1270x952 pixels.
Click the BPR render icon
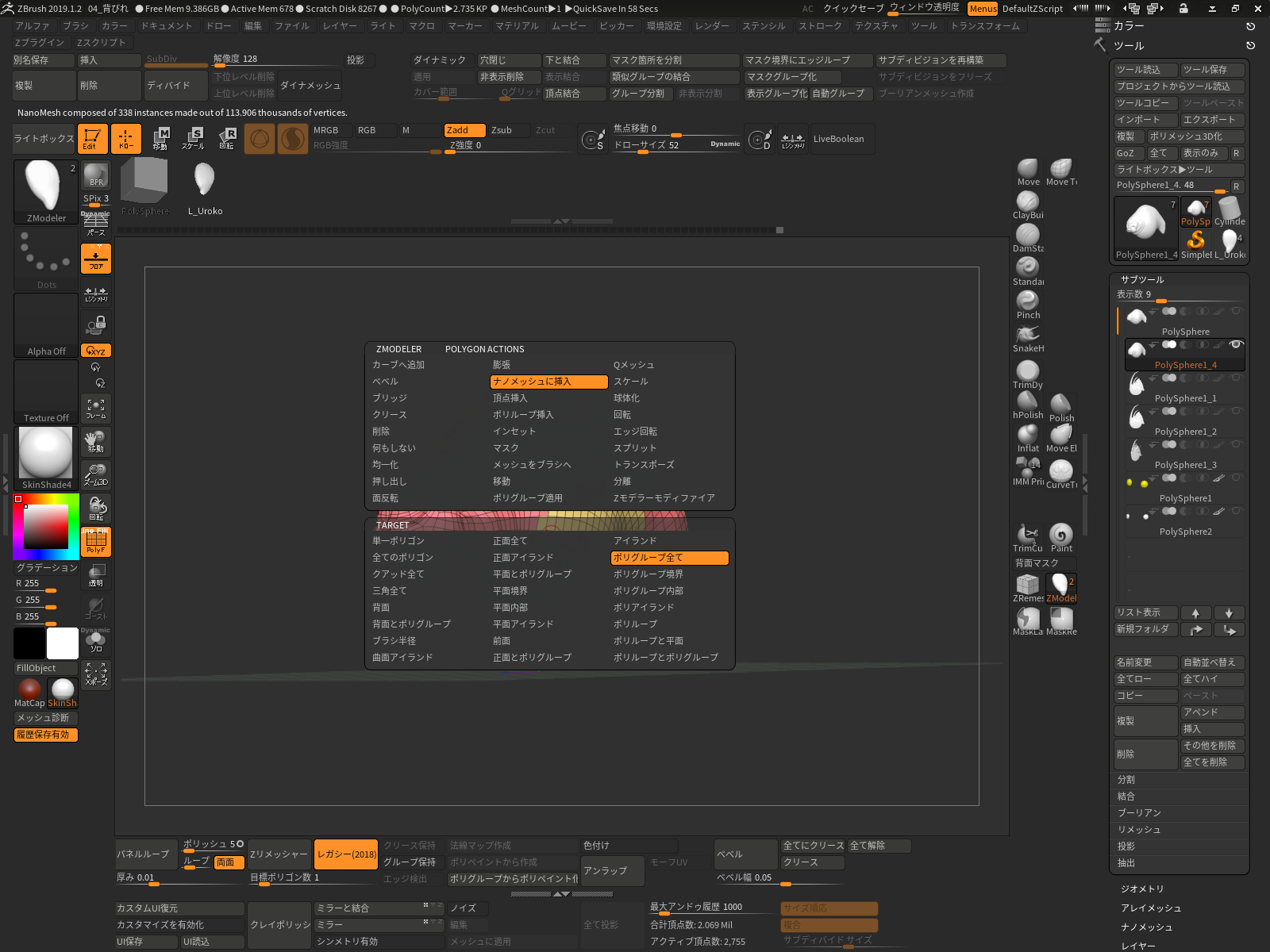[x=95, y=175]
